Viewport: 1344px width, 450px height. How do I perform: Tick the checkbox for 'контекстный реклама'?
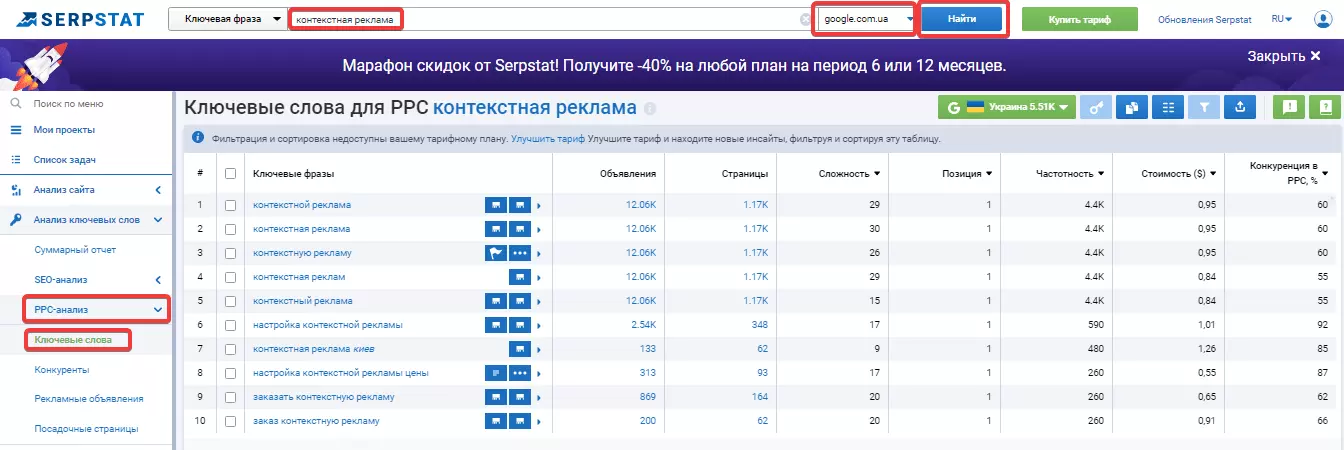[231, 301]
